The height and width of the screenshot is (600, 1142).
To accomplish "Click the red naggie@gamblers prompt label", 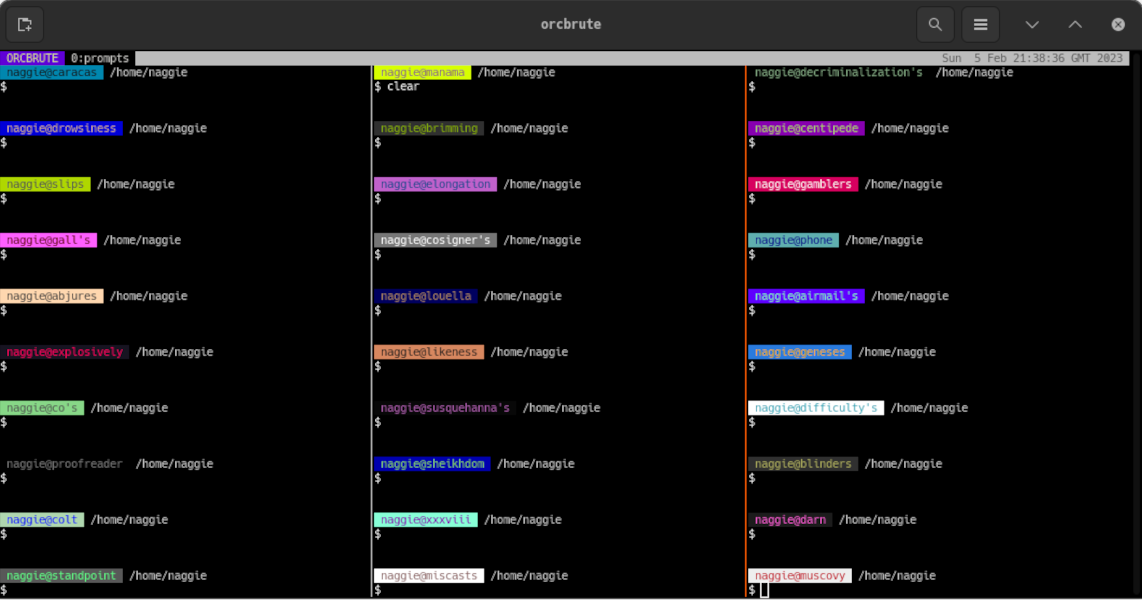I will click(x=803, y=184).
